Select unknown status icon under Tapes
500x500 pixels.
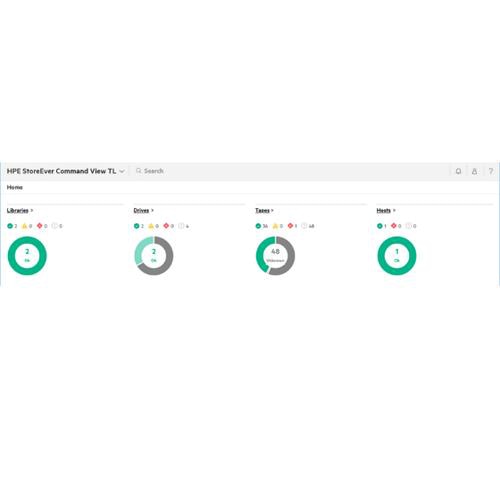pyautogui.click(x=304, y=226)
